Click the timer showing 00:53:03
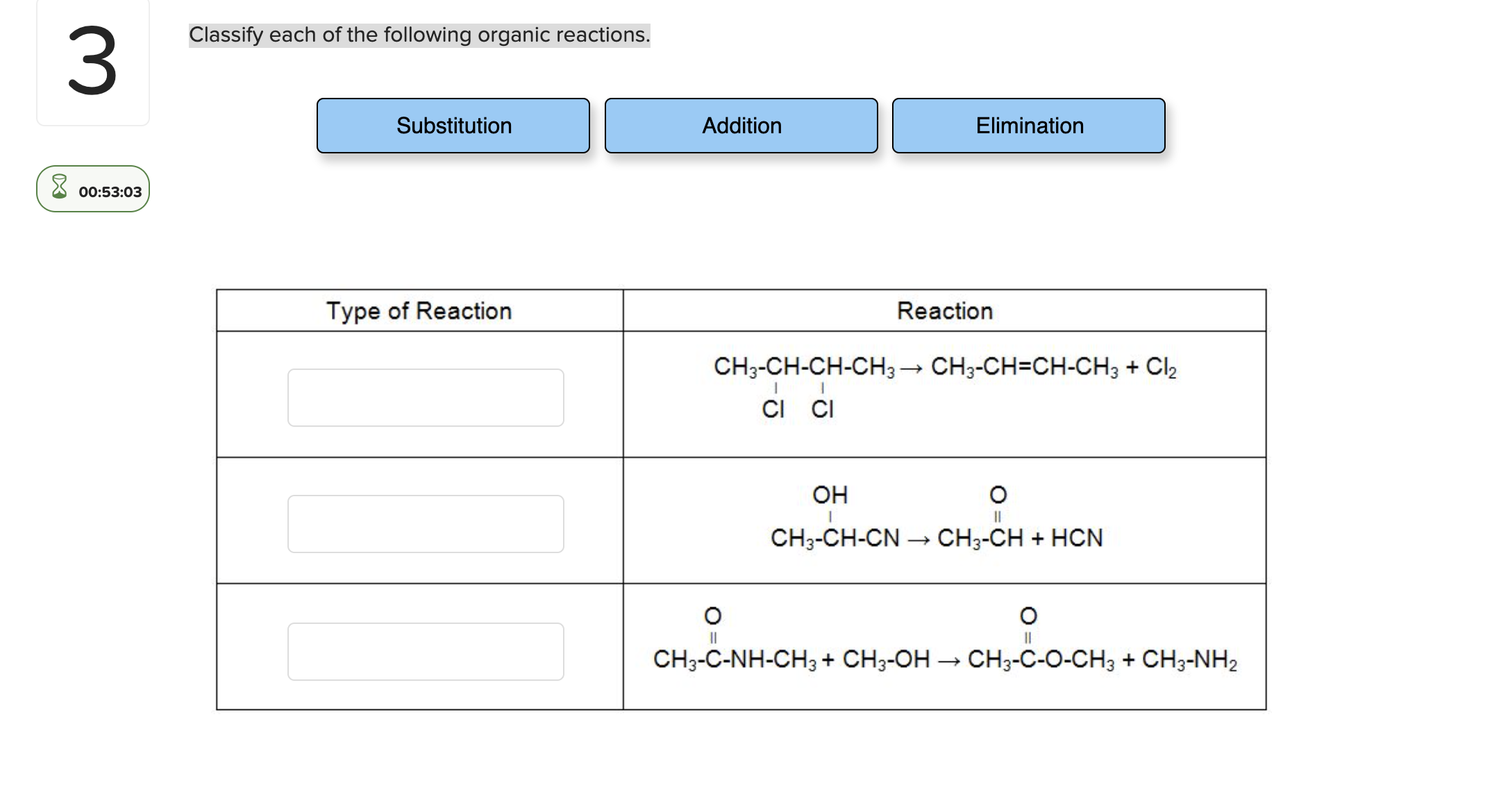 pyautogui.click(x=110, y=190)
